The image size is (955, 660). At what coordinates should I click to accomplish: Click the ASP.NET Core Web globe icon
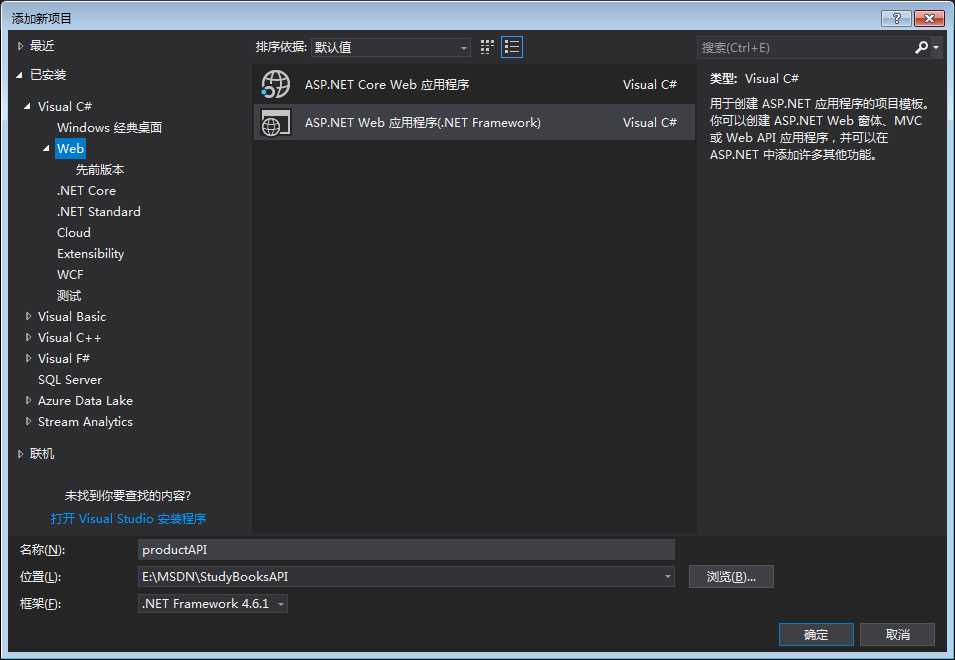point(275,84)
